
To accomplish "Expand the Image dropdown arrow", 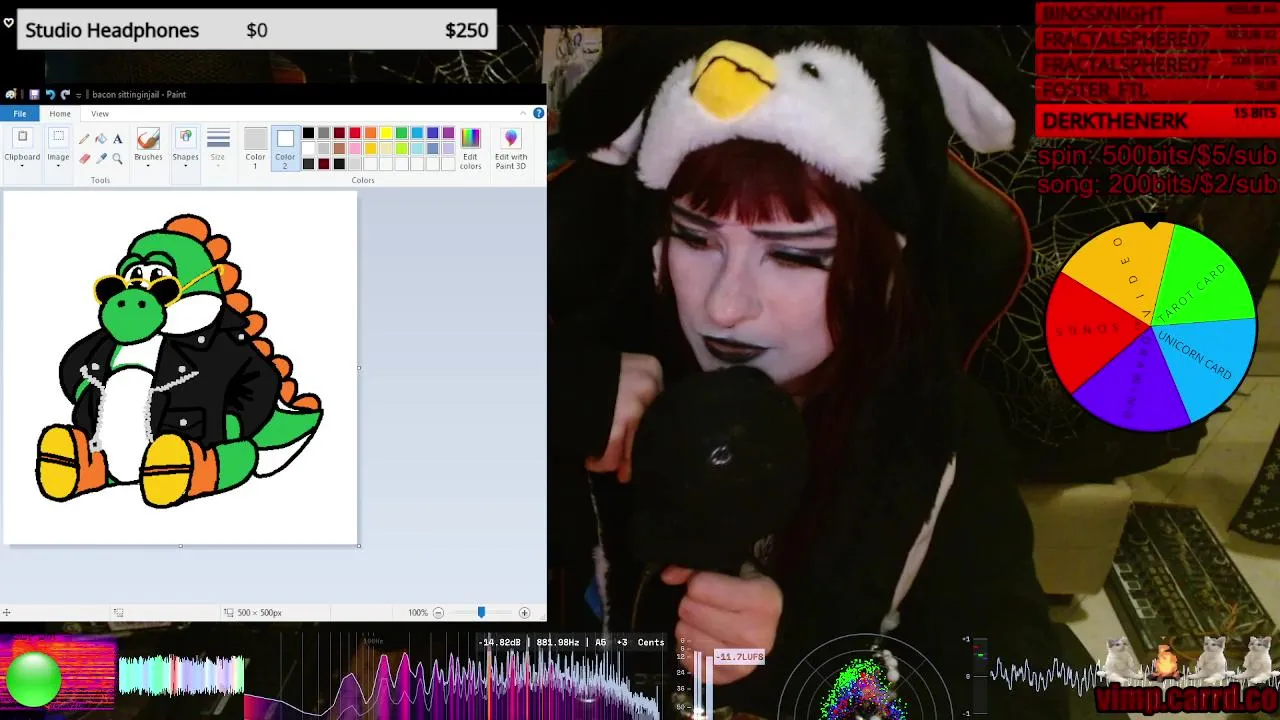I will coord(58,166).
